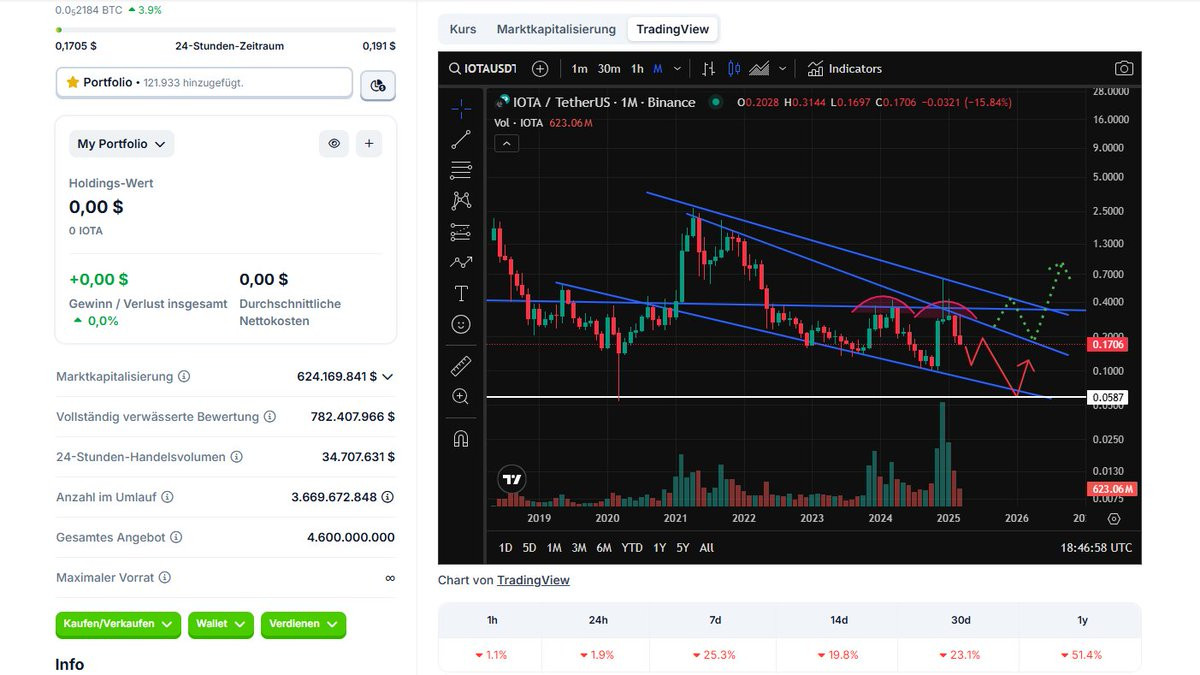Open the Indicators dialog
1200x675 pixels.
point(845,68)
